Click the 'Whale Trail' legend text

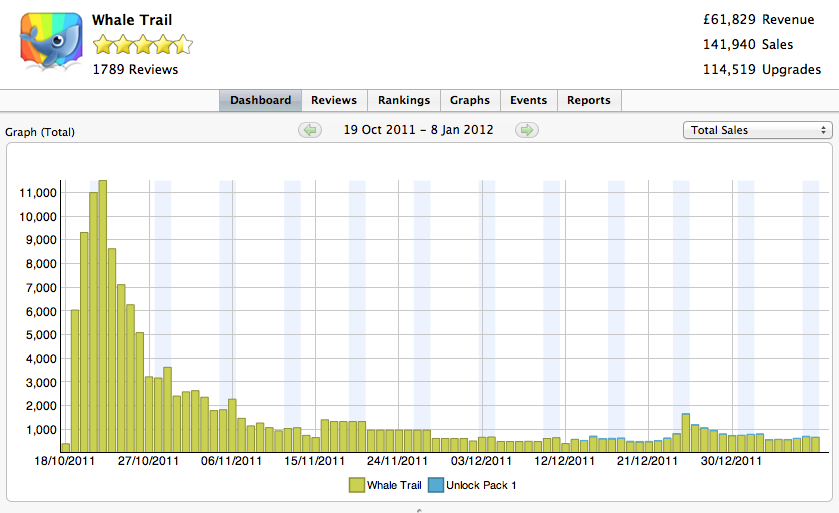click(x=394, y=485)
